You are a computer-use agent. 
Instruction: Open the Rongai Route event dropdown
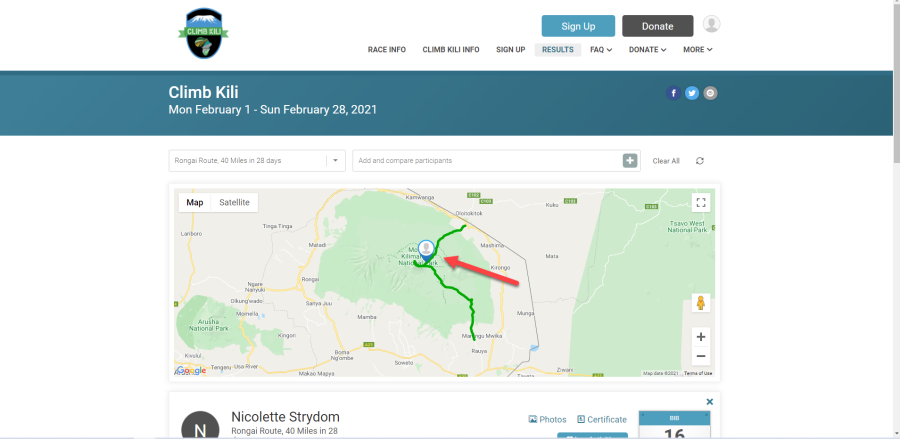tap(257, 161)
